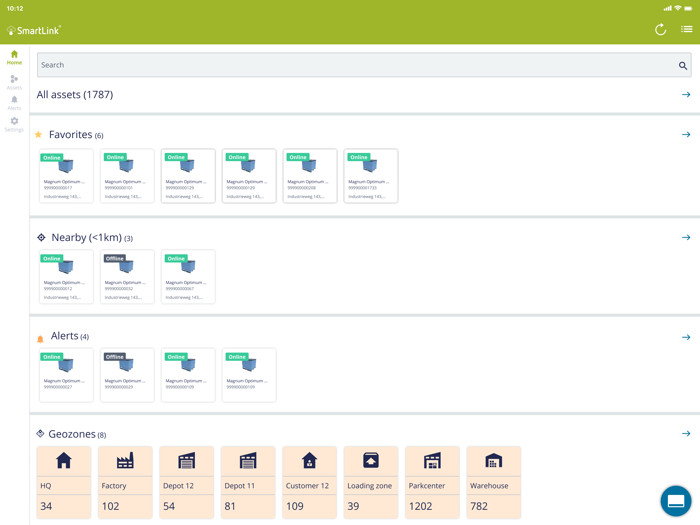Open the list menu icon in header
The image size is (700, 525).
point(686,29)
